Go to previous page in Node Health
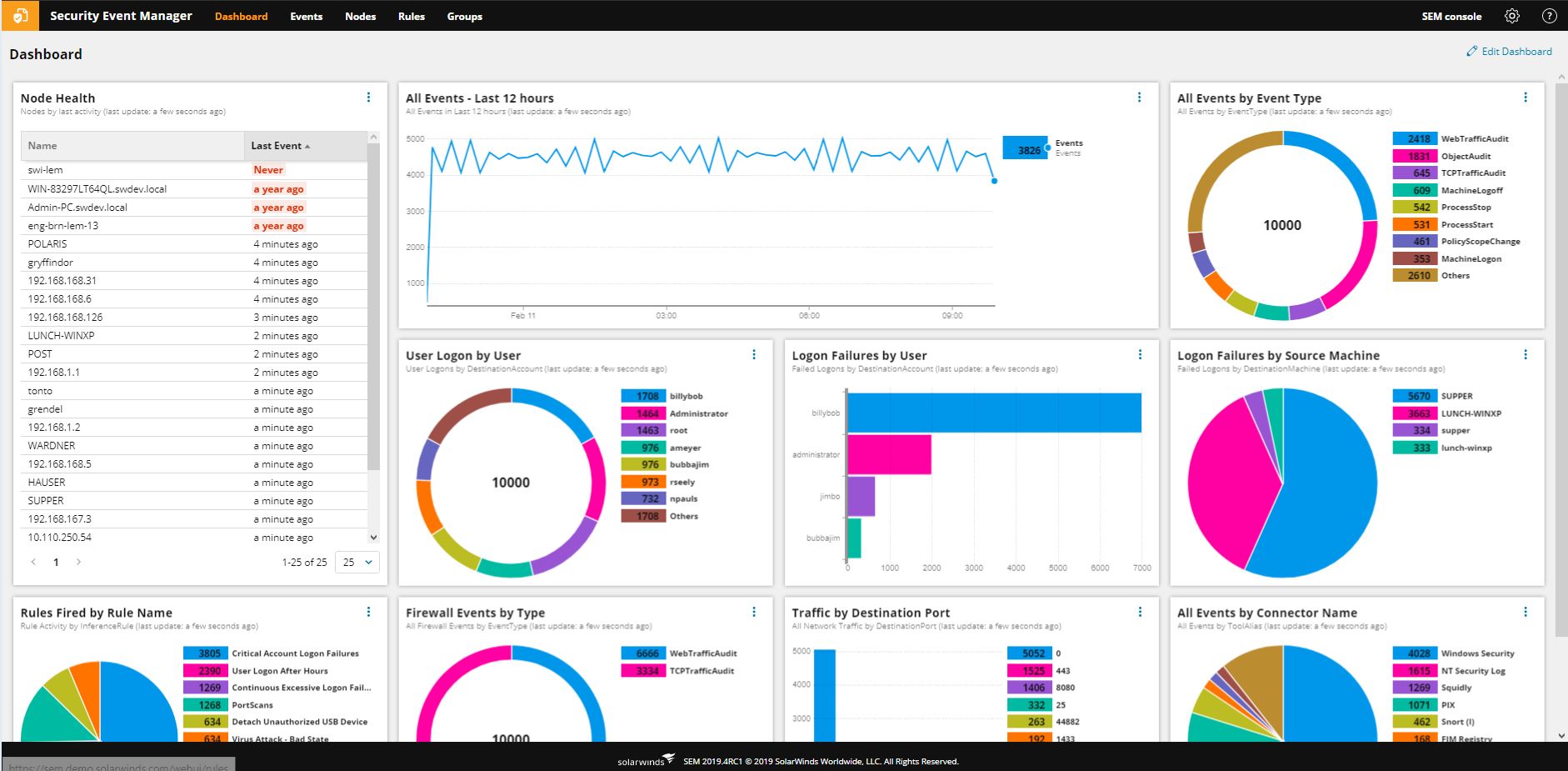This screenshot has height=771, width=1568. [x=33, y=562]
